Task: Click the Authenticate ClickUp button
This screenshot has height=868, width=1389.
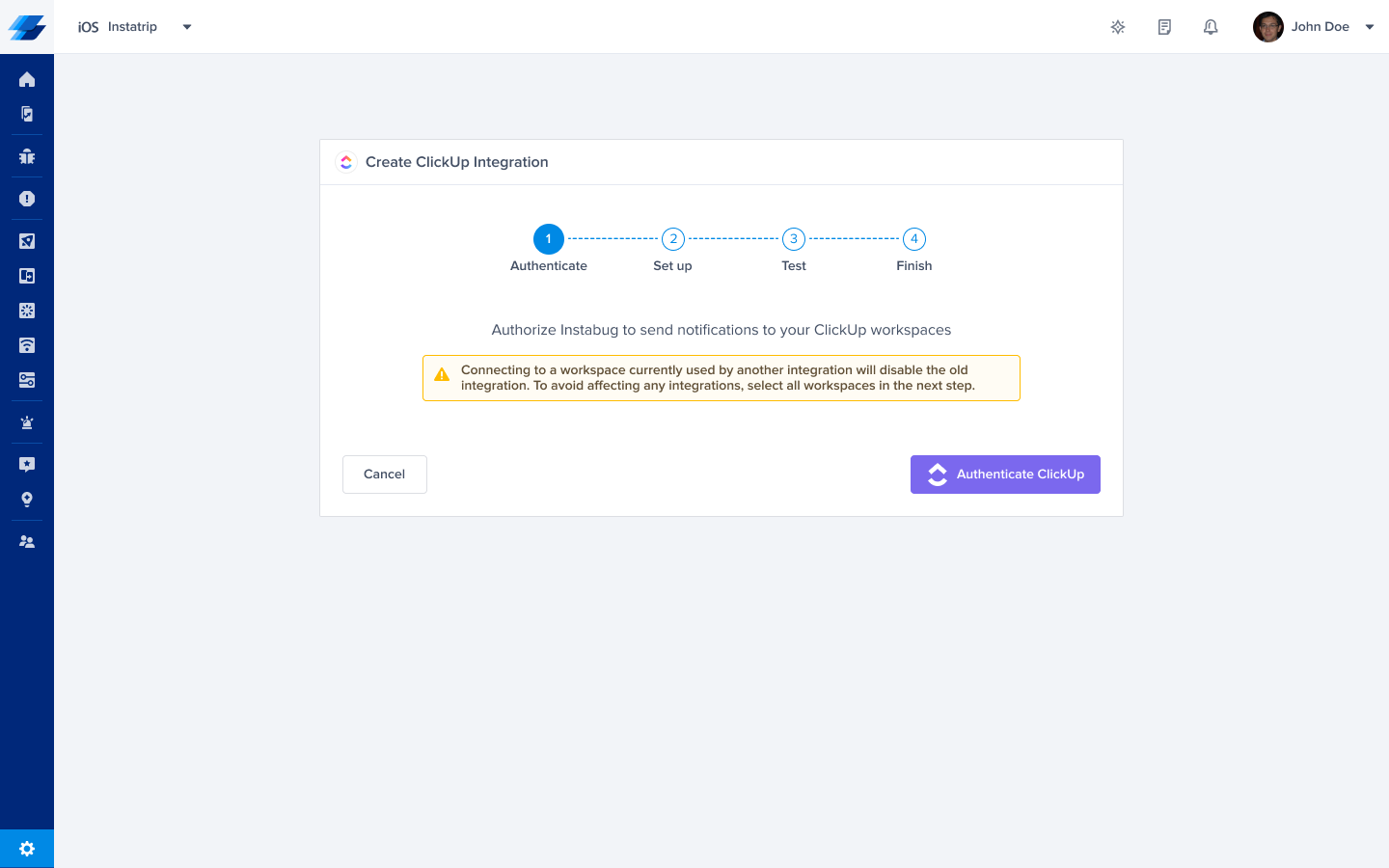Action: [1005, 475]
